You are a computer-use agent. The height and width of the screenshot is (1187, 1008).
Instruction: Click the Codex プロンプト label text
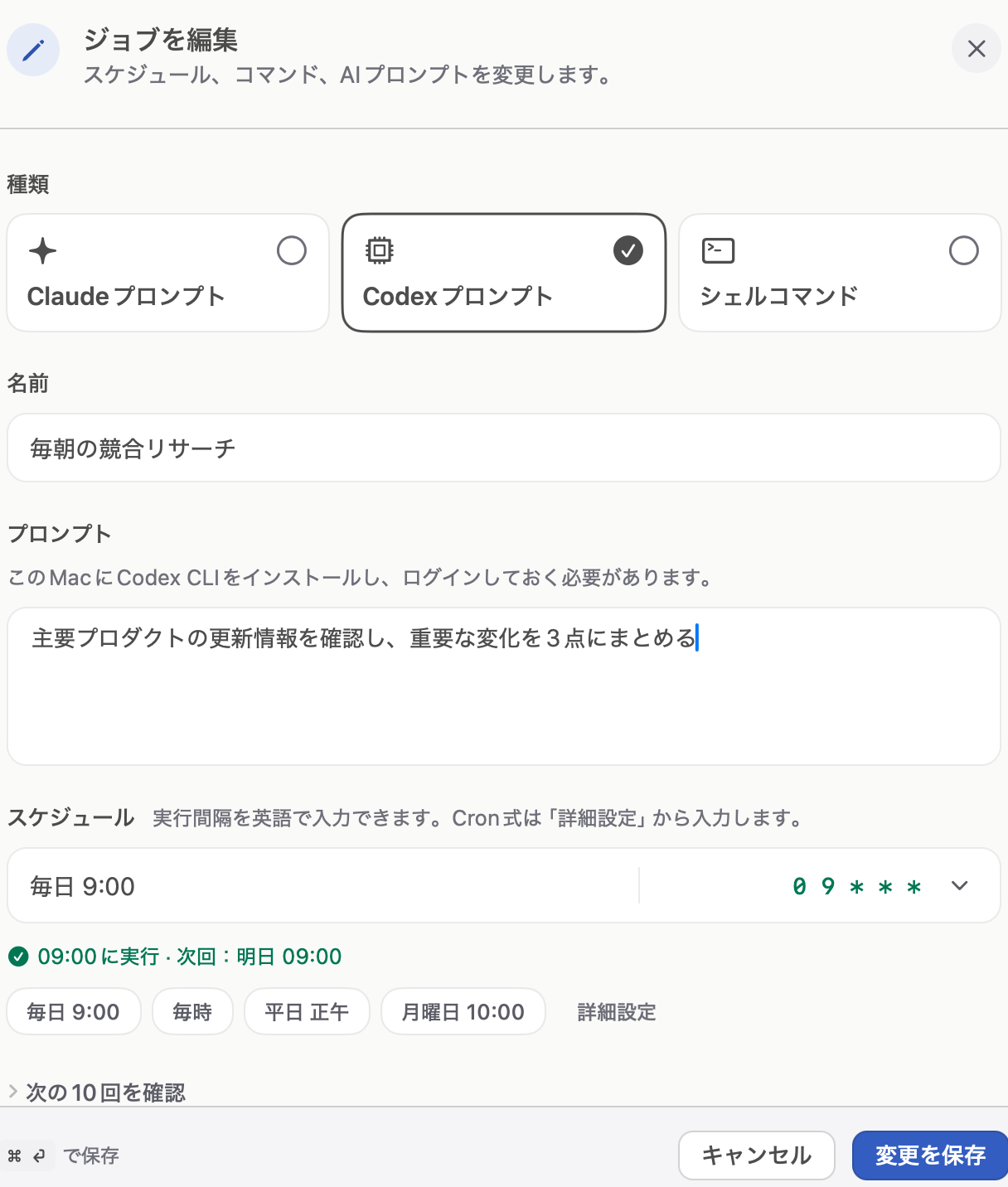coord(458,296)
